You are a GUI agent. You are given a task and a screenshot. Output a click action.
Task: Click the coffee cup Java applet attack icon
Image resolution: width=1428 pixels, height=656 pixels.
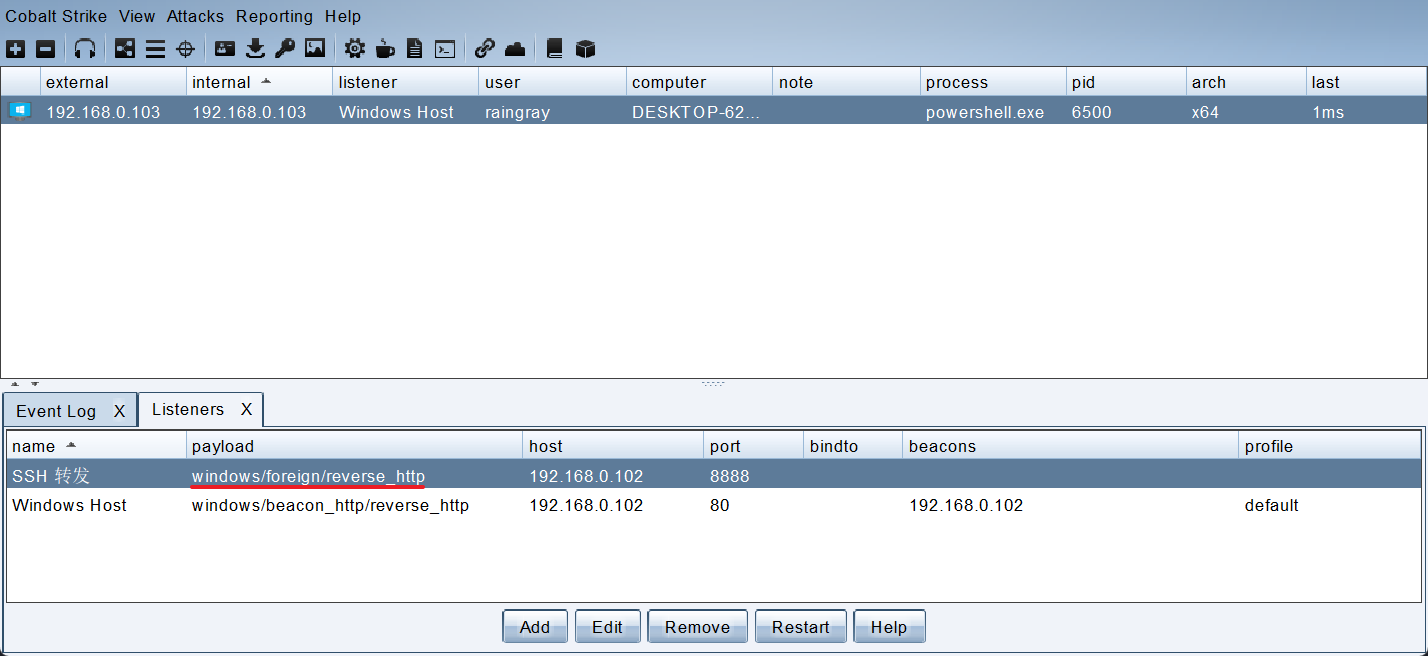(x=385, y=48)
